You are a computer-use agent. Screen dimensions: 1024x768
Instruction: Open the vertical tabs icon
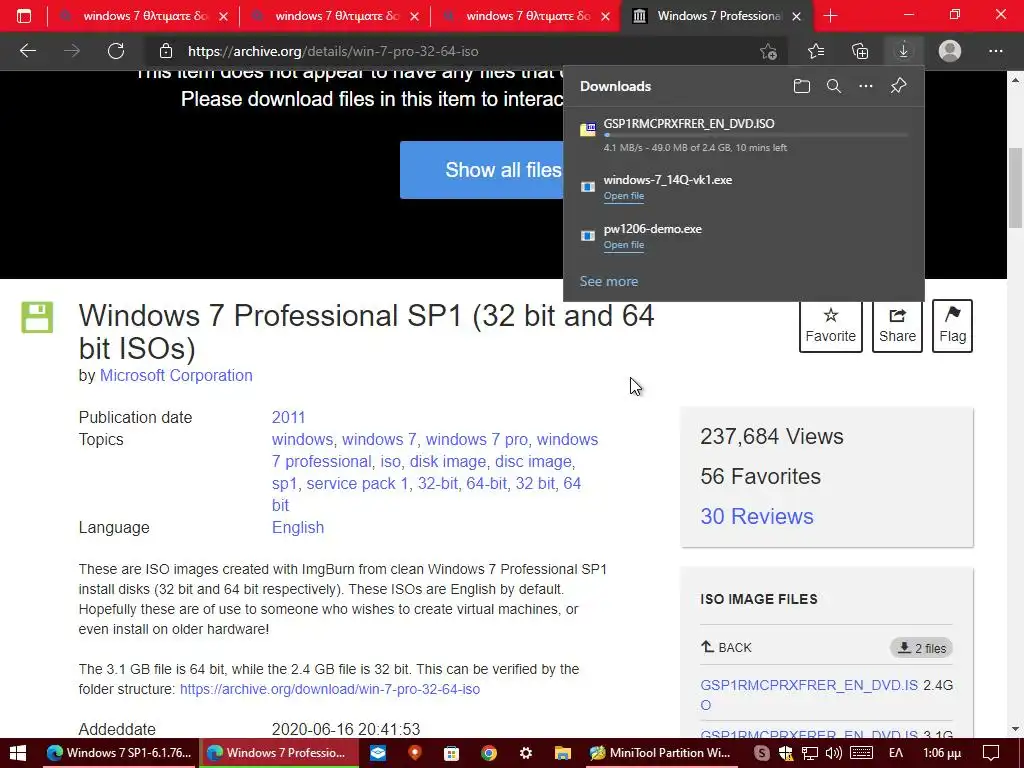[x=24, y=16]
